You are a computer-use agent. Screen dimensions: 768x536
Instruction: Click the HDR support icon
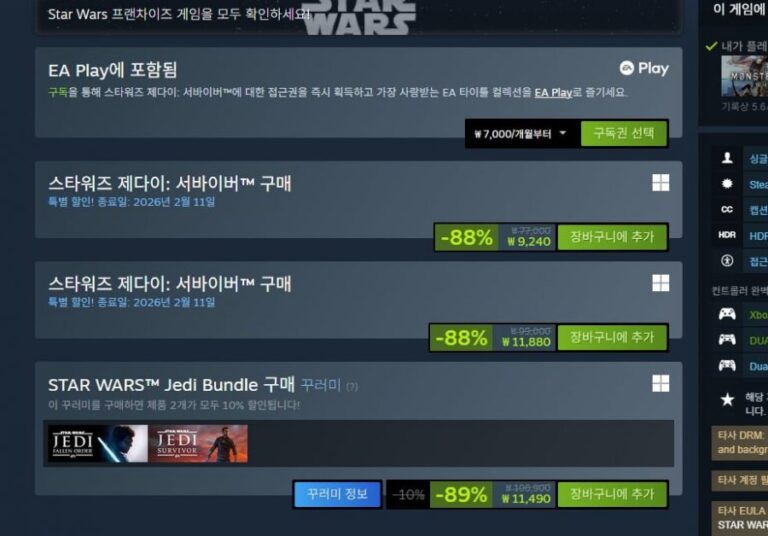pos(727,235)
